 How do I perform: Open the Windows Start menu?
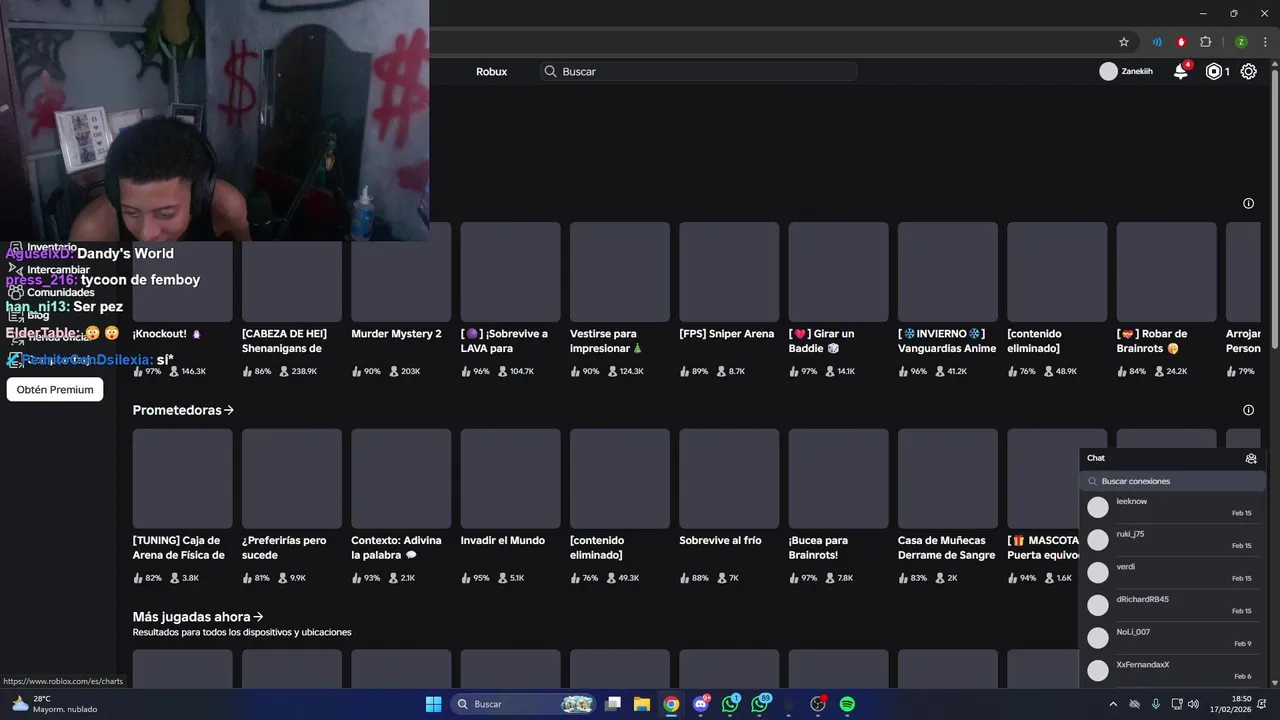[x=433, y=704]
